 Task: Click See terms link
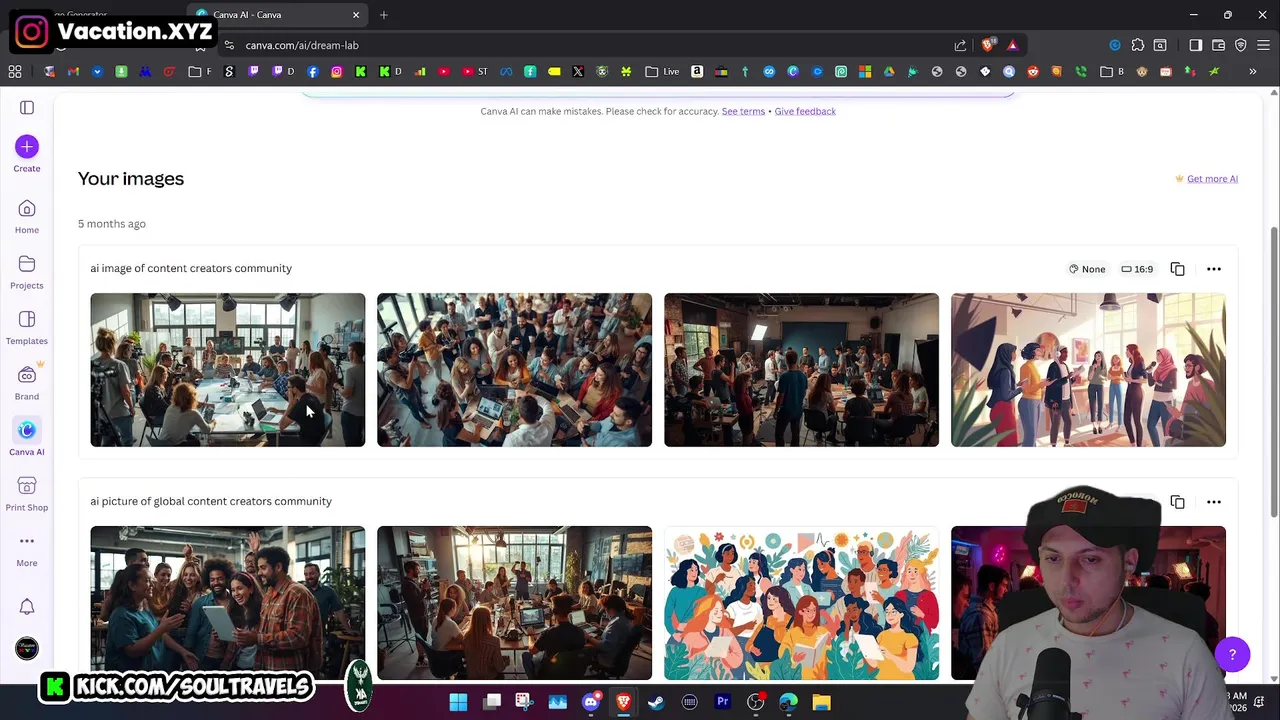[743, 111]
